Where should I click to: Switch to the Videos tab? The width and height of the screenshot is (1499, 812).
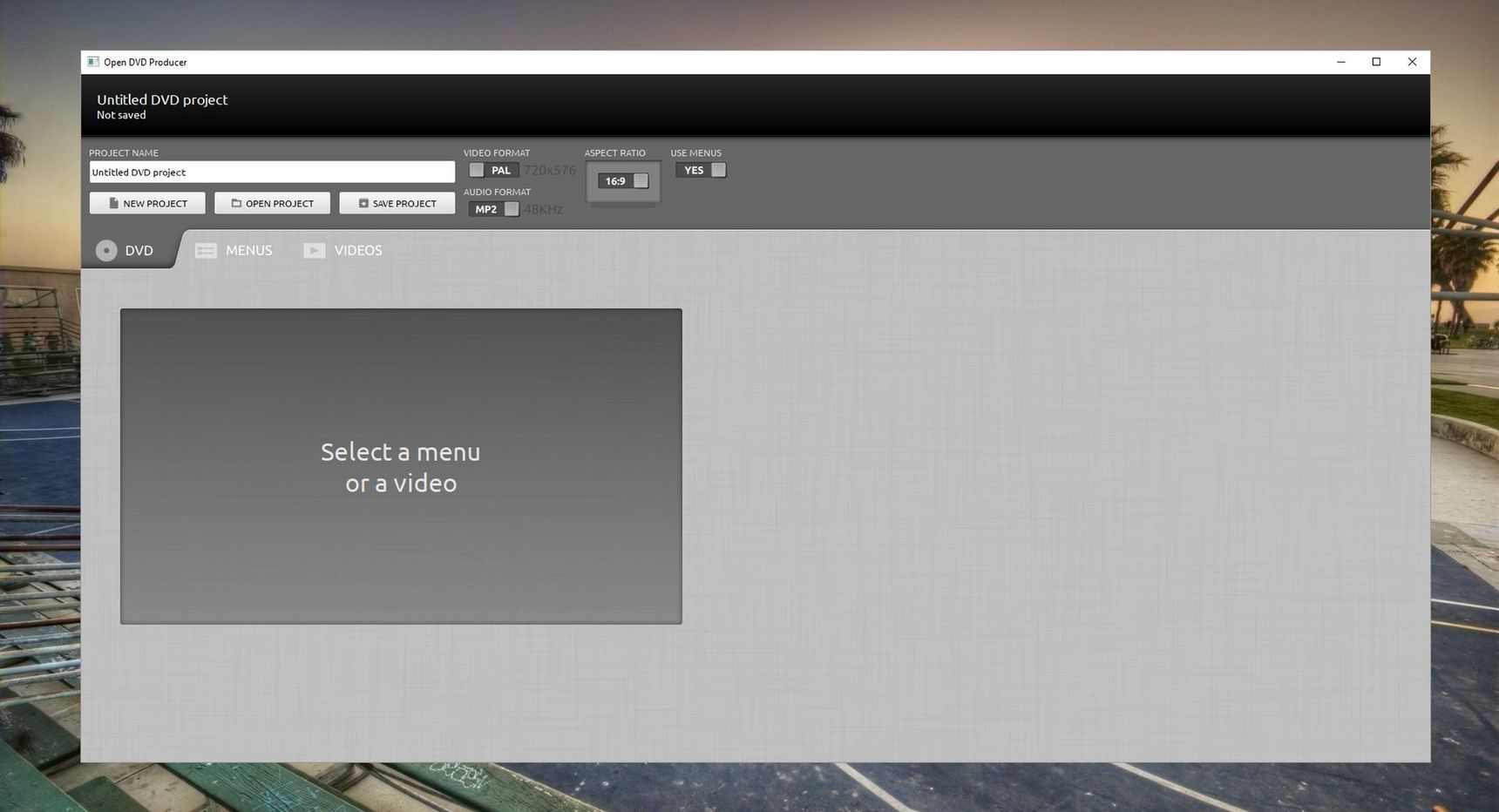coord(343,250)
